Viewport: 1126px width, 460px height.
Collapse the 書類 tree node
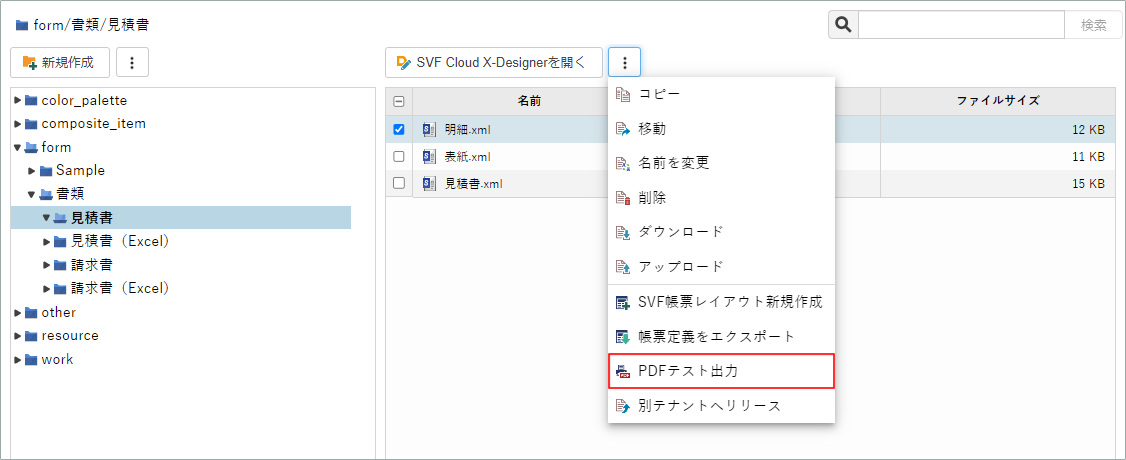pyautogui.click(x=32, y=194)
